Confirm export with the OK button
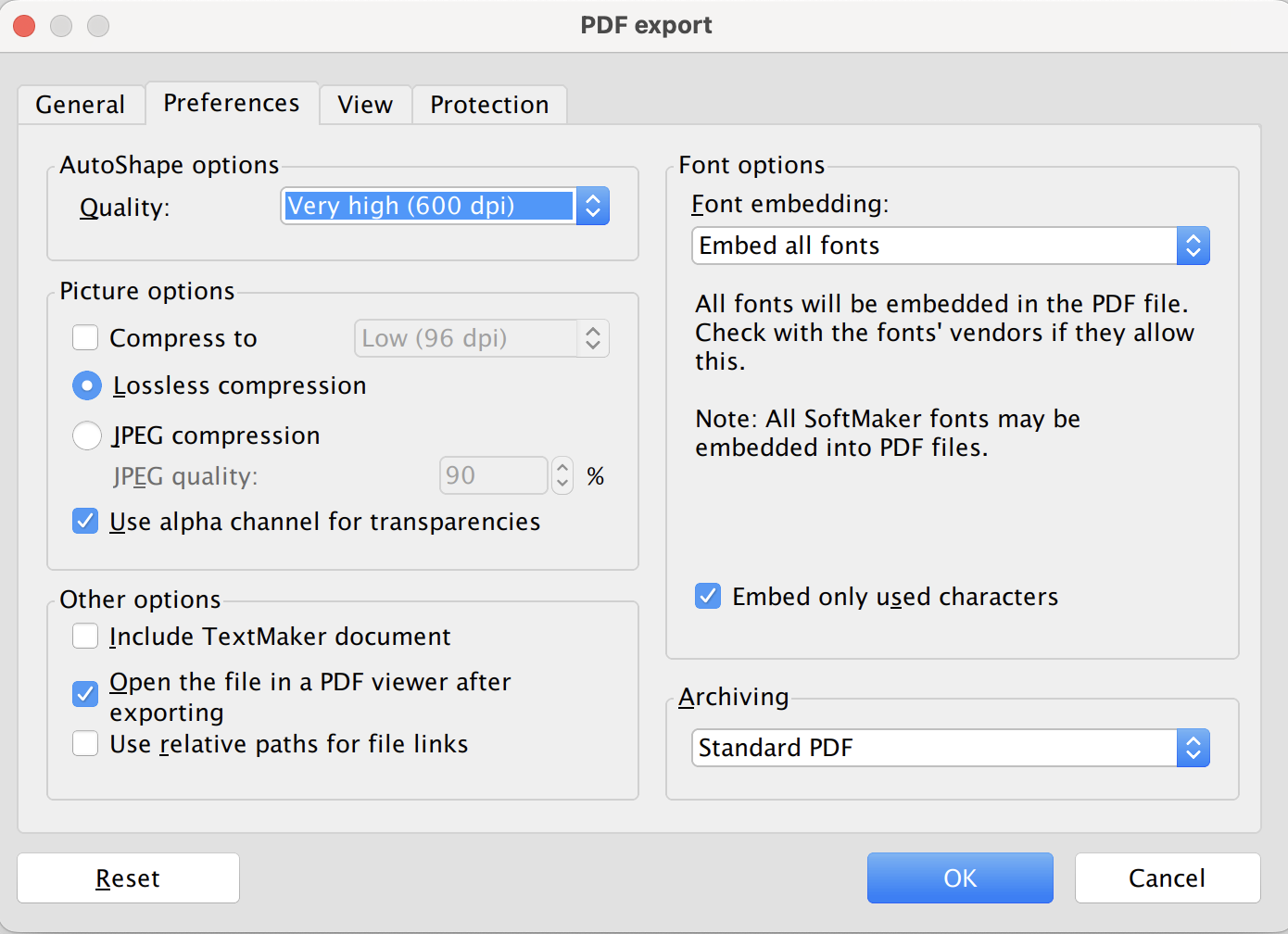Screen dimensions: 1288x934 click(960, 877)
